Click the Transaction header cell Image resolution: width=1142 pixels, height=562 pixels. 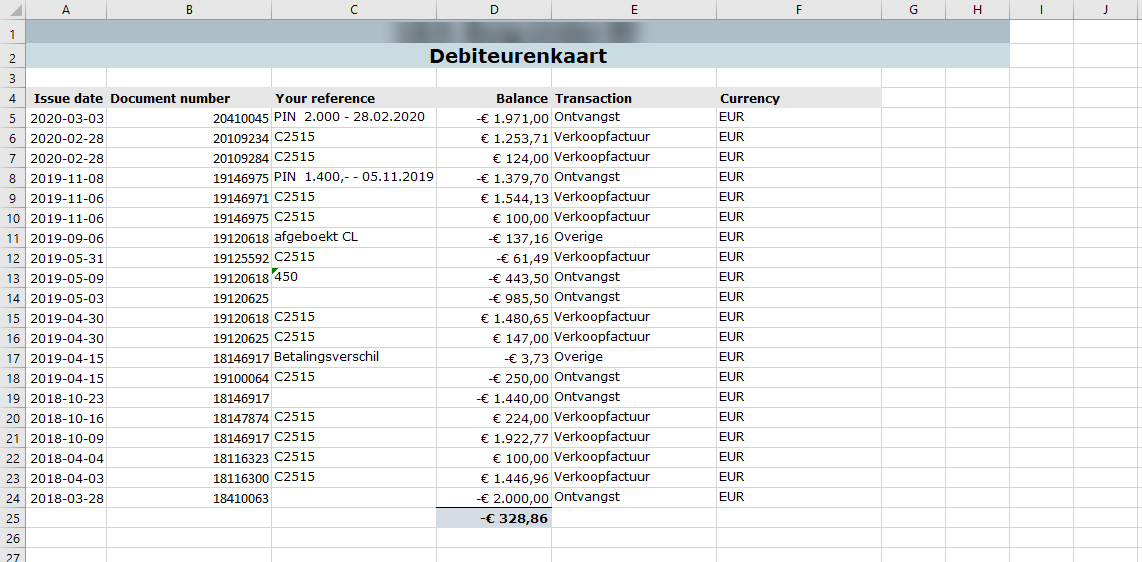click(x=634, y=98)
